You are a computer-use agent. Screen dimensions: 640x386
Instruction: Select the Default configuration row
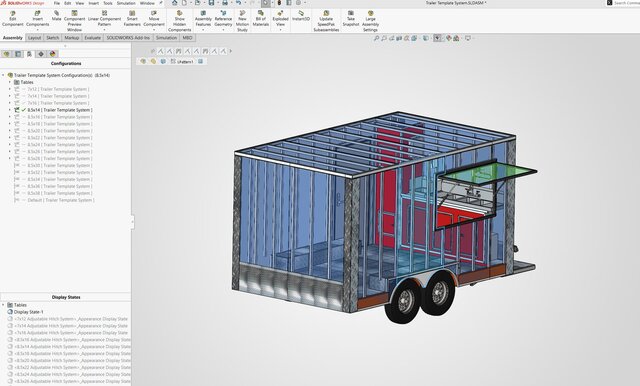click(x=54, y=200)
